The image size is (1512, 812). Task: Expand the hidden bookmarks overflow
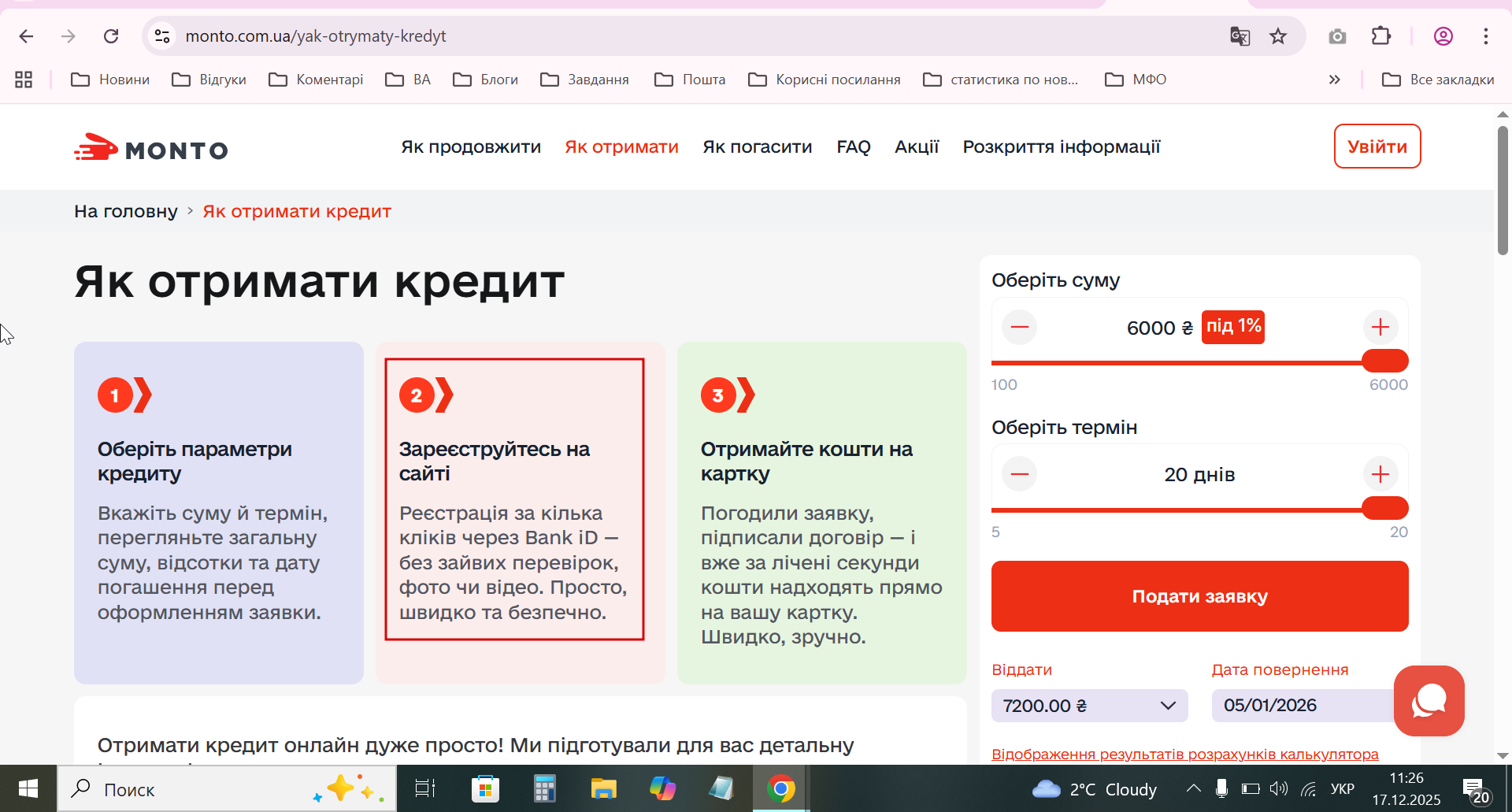1334,80
